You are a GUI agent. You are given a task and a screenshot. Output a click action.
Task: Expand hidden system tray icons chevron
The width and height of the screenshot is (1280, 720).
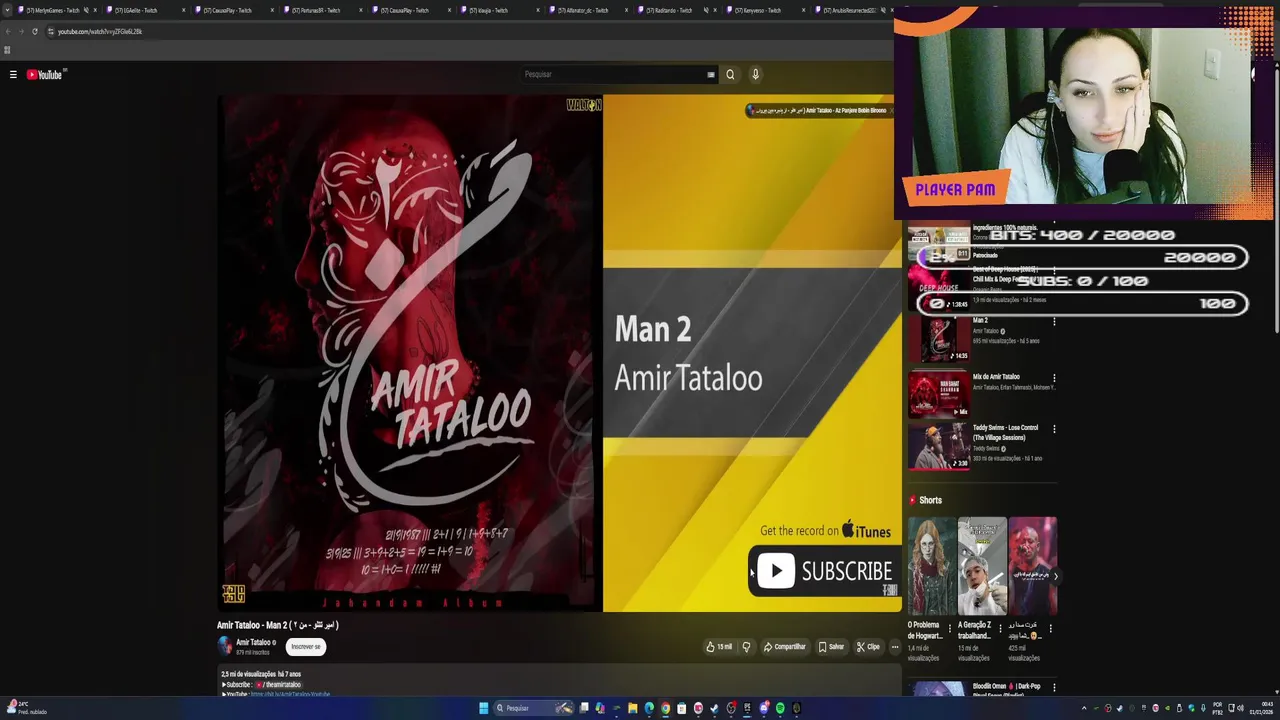pos(1084,708)
